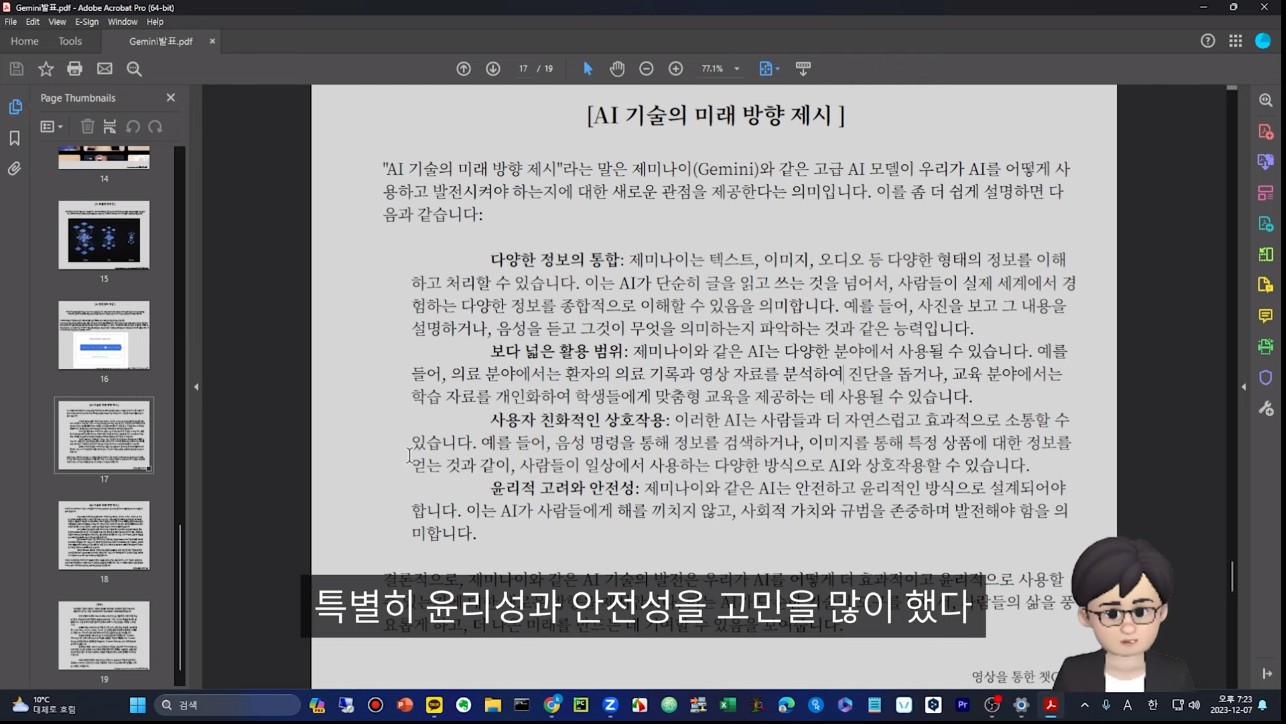Screen dimensions: 1286x724
Task: Send file by email icon
Action: point(105,69)
